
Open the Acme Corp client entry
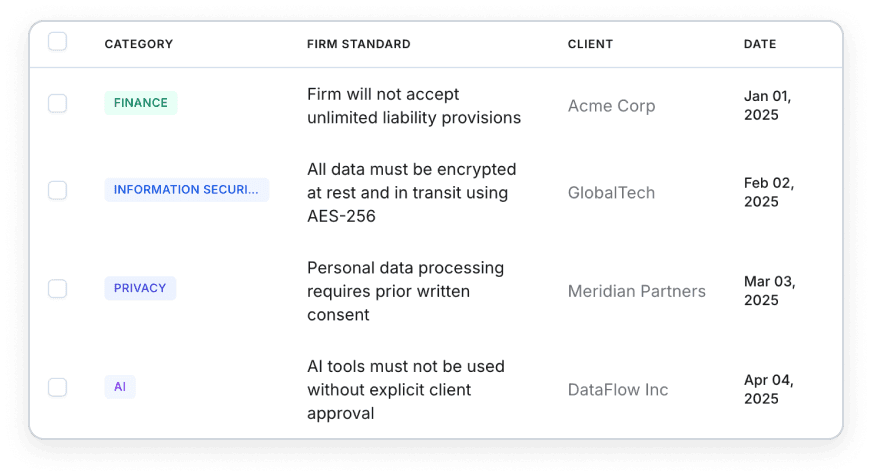point(611,106)
